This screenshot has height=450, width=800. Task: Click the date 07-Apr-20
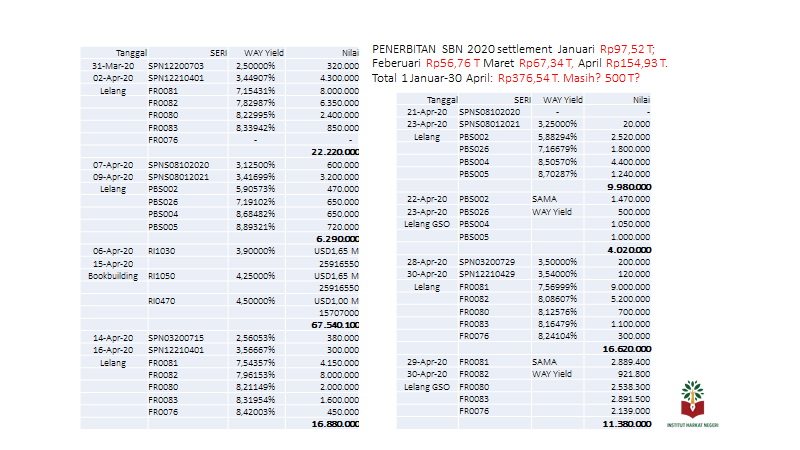tap(113, 165)
